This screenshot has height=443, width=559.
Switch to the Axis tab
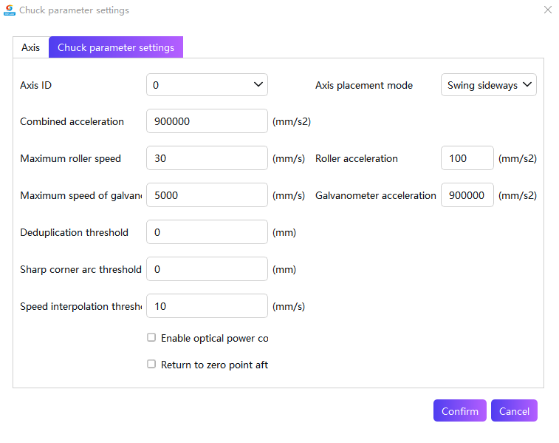click(x=31, y=47)
